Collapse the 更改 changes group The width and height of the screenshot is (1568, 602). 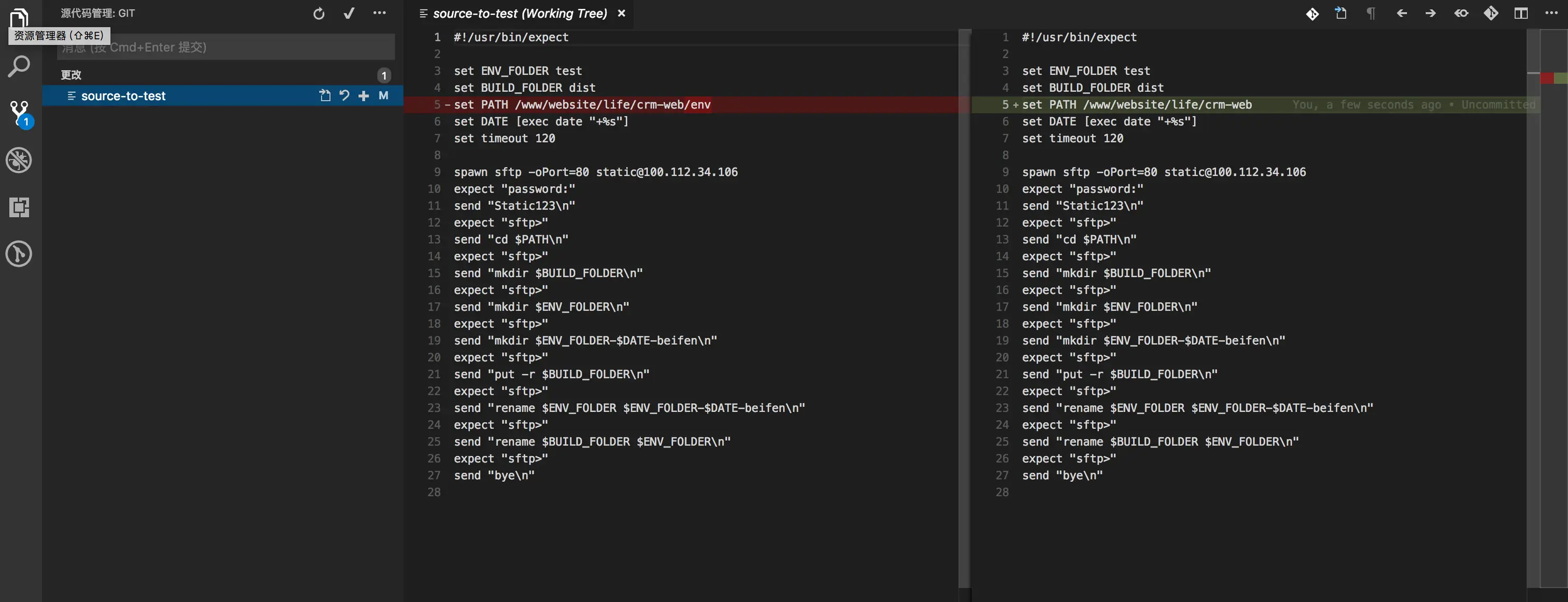(x=71, y=75)
